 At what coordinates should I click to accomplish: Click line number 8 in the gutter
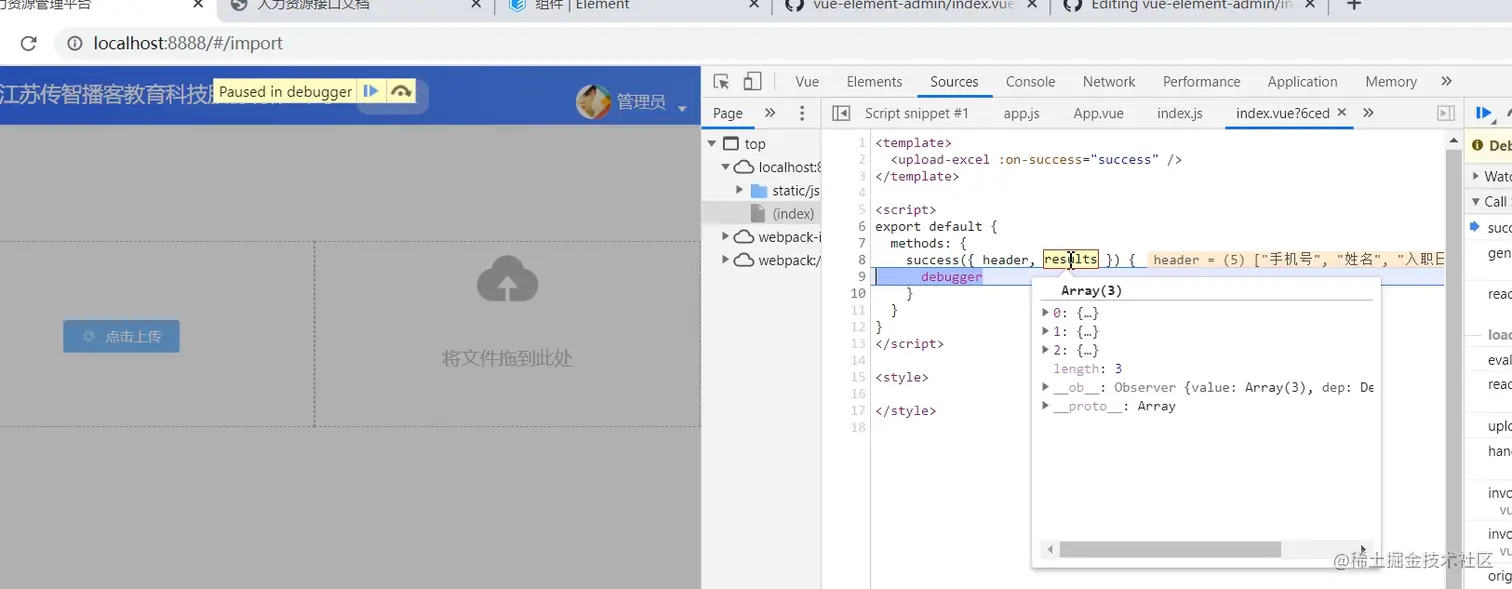(x=861, y=260)
